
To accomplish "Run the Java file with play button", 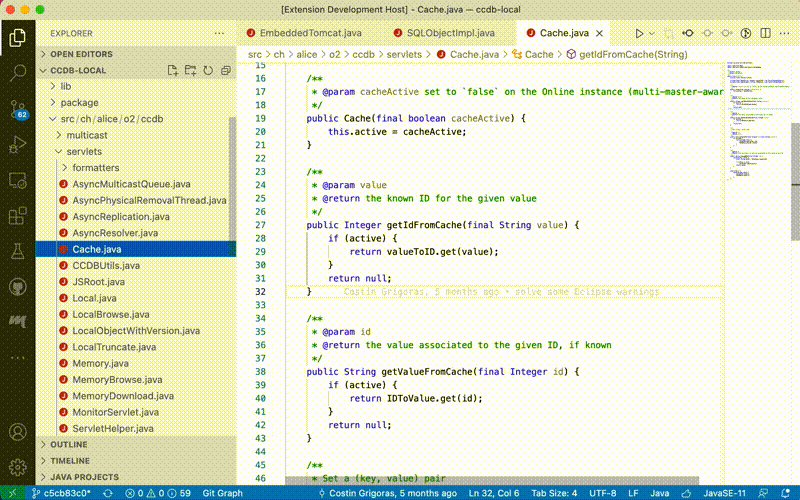I will (639, 33).
